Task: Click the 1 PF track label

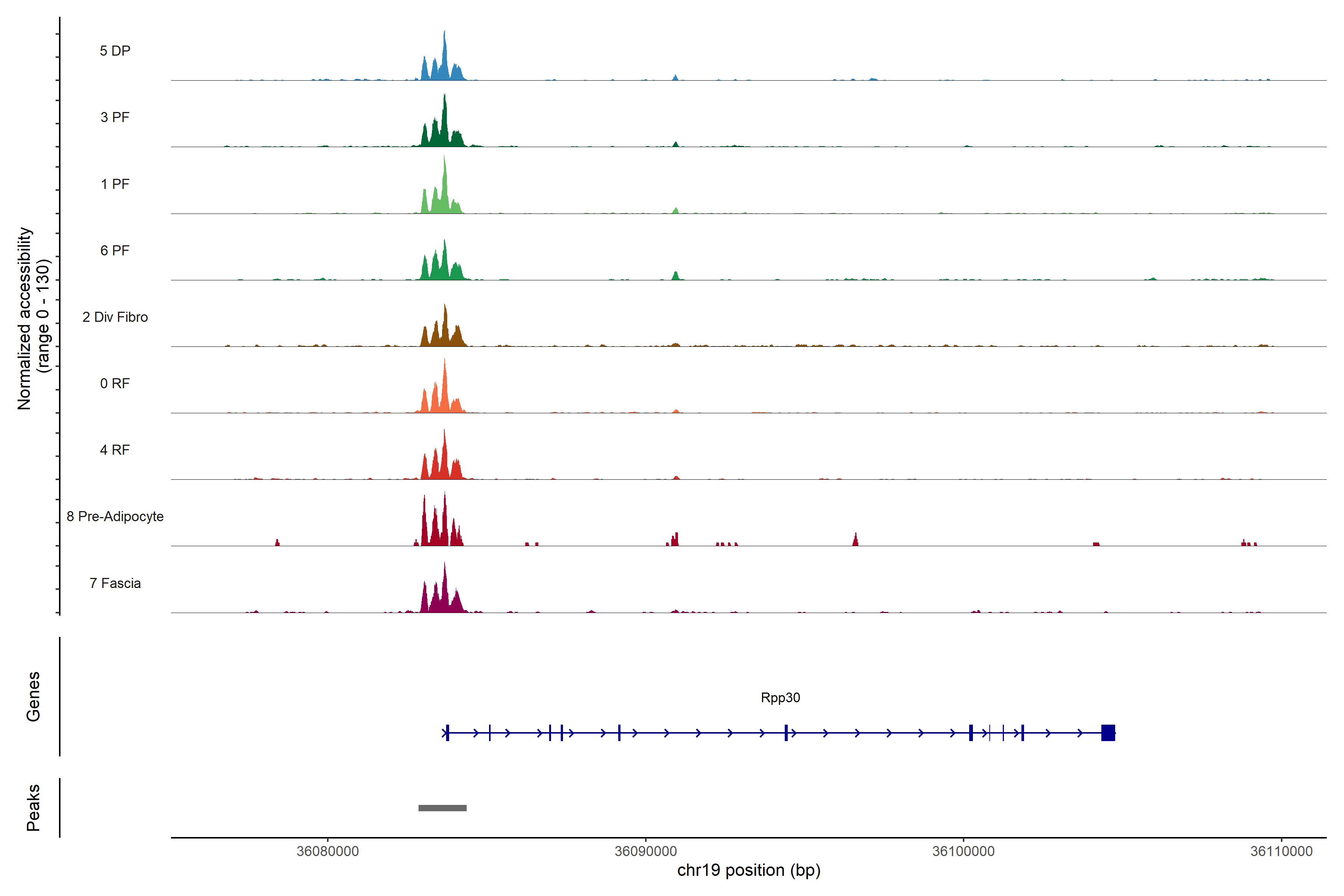Action: point(115,184)
